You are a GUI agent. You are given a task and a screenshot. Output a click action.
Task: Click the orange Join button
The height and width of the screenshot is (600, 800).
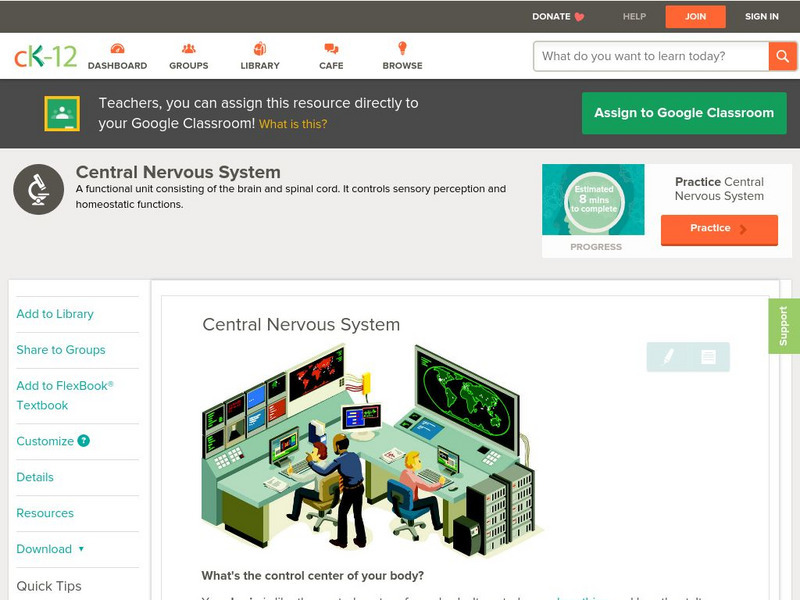pos(695,17)
